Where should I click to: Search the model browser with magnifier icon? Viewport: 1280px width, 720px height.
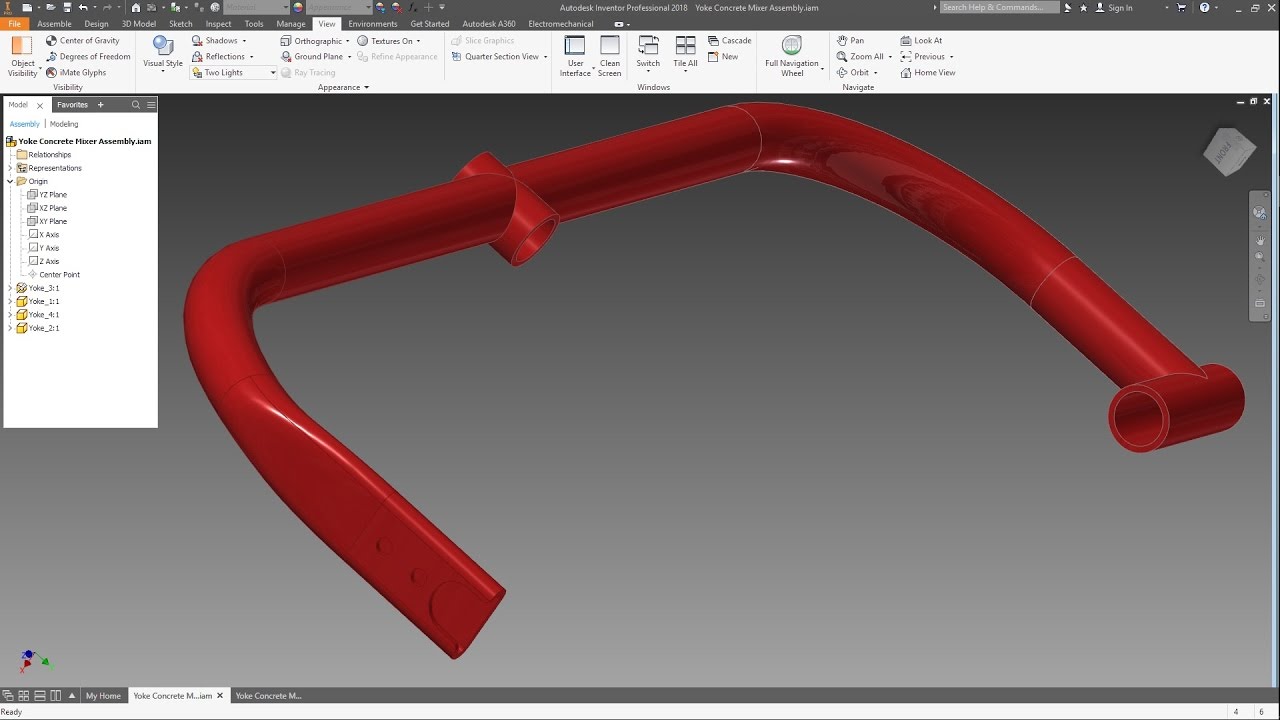[x=136, y=105]
